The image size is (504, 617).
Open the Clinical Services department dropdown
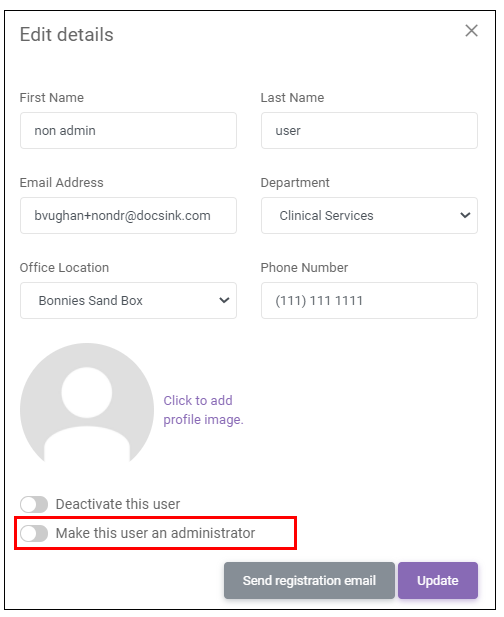point(369,216)
